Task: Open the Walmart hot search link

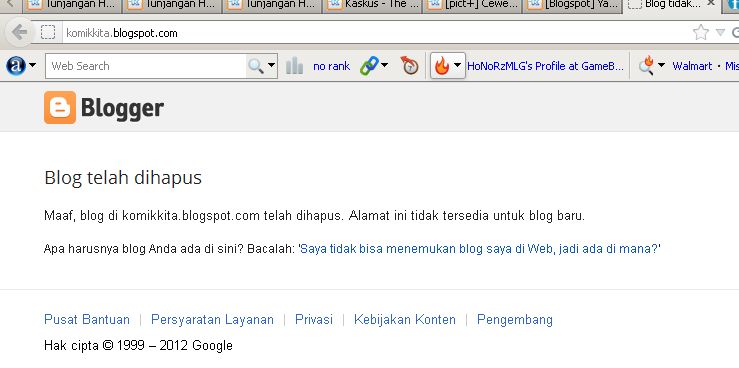Action: (692, 66)
